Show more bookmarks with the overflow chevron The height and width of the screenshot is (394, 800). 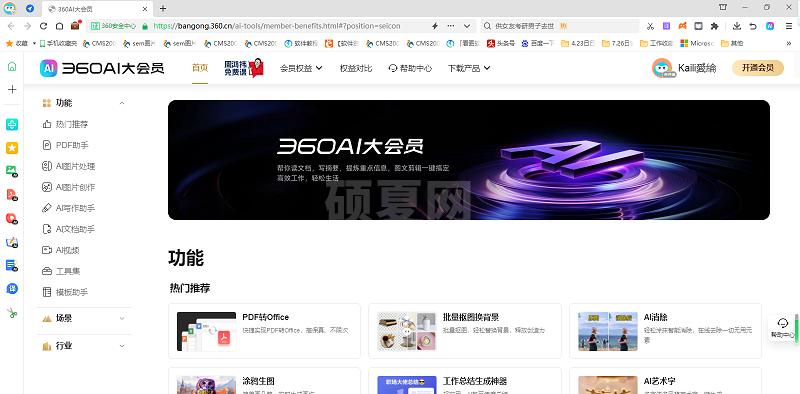(x=789, y=44)
